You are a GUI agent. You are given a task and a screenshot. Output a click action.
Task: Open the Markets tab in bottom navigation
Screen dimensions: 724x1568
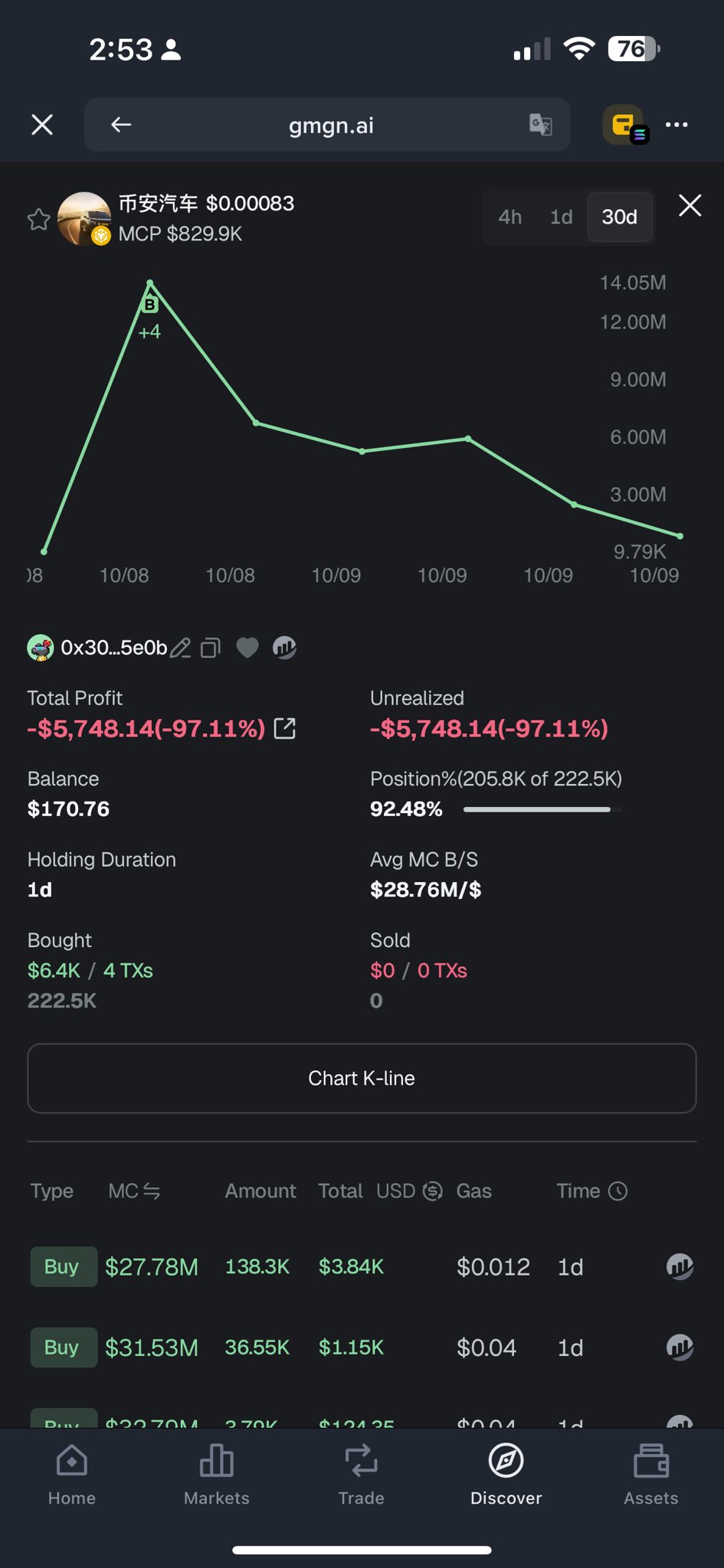pos(217,1475)
